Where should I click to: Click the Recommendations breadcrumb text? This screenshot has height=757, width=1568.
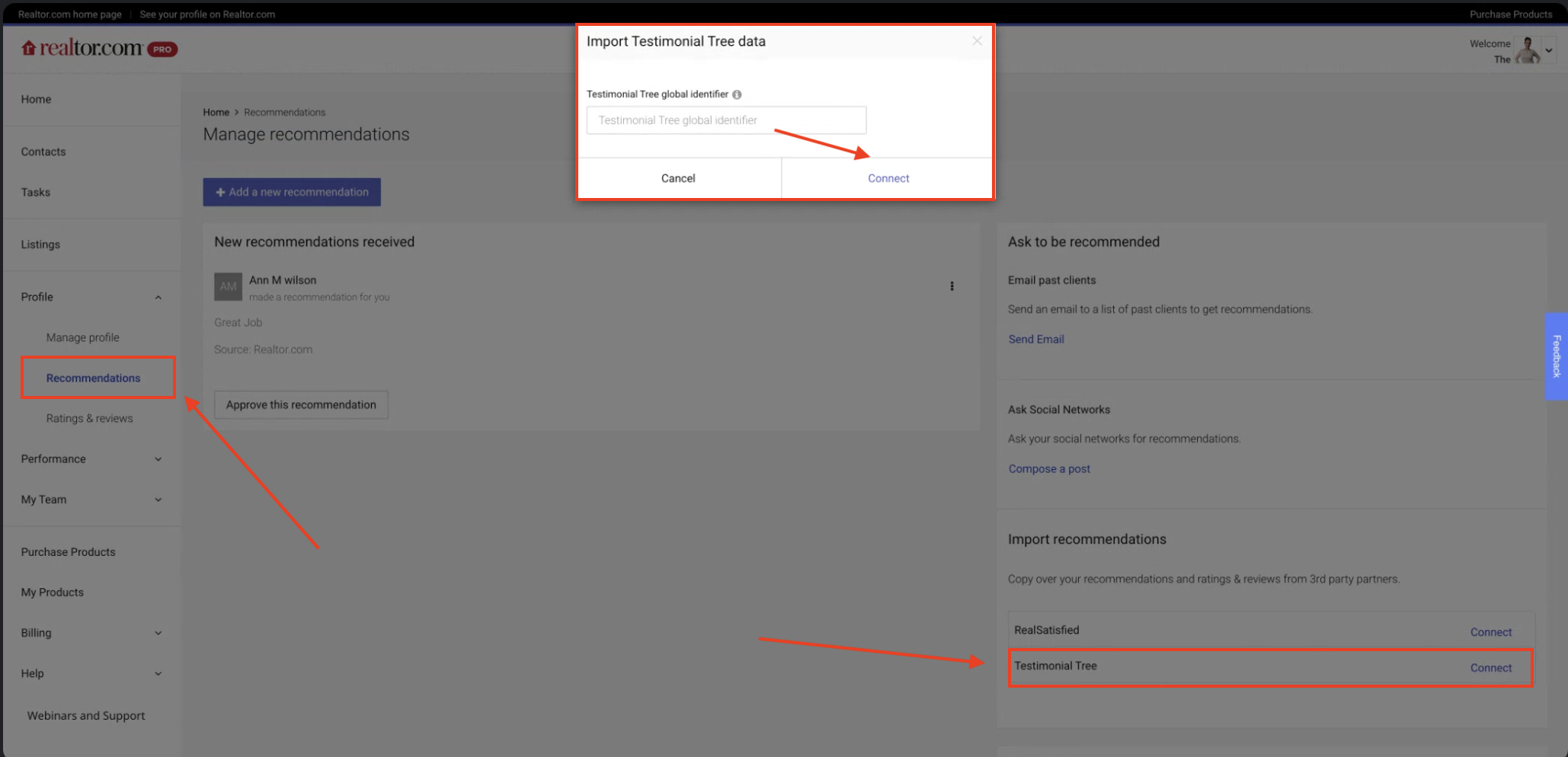284,112
